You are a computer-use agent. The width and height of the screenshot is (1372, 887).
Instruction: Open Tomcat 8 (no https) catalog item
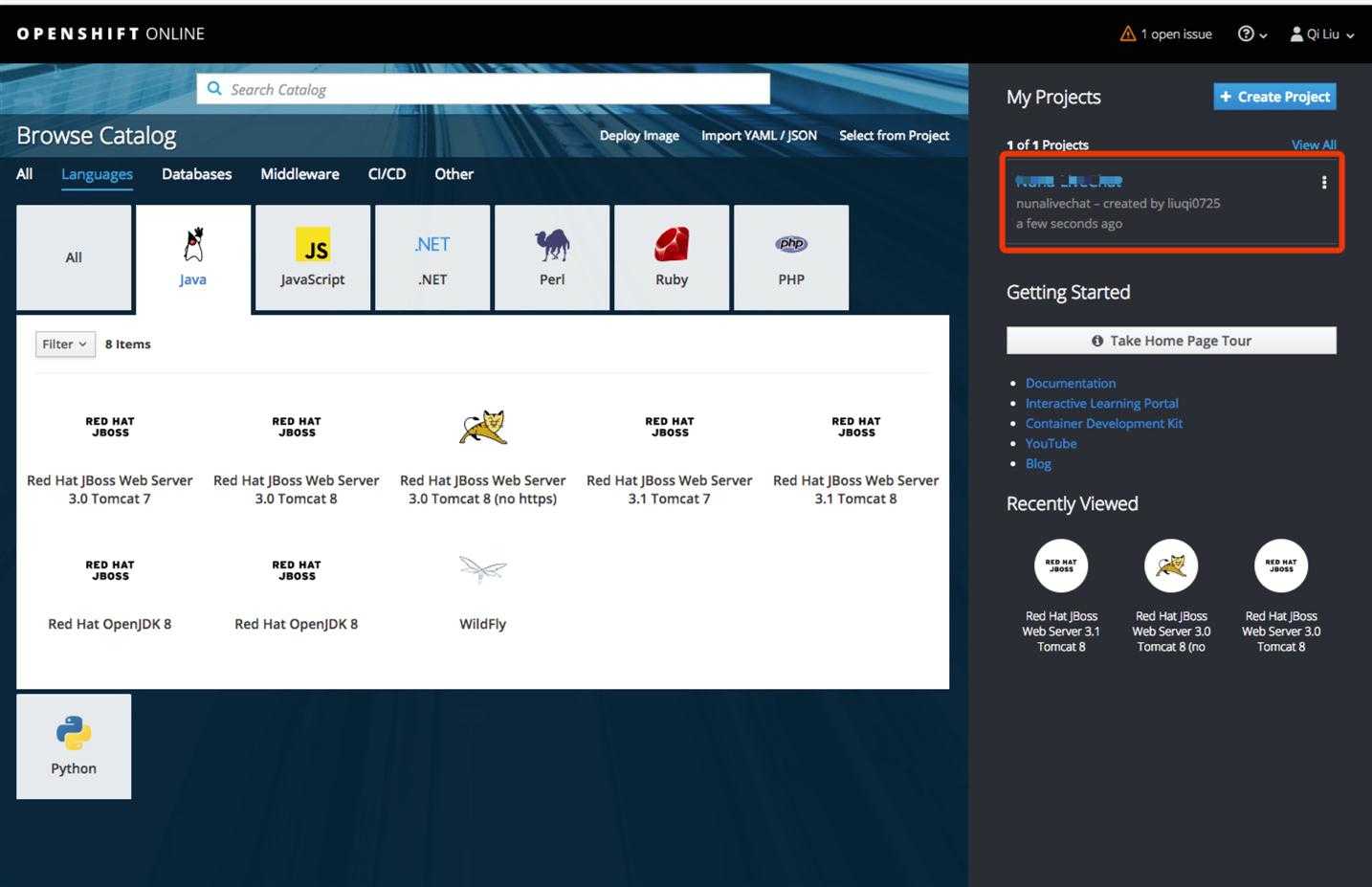[483, 459]
